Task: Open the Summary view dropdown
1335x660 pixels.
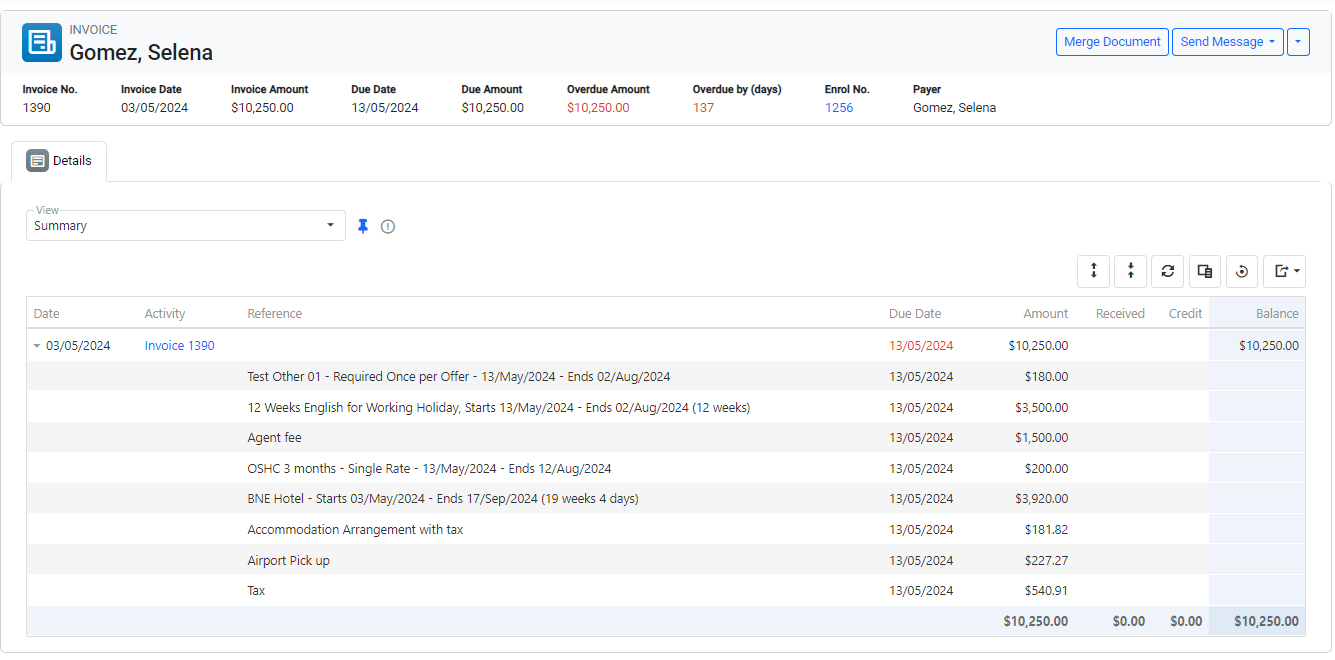Action: (185, 226)
